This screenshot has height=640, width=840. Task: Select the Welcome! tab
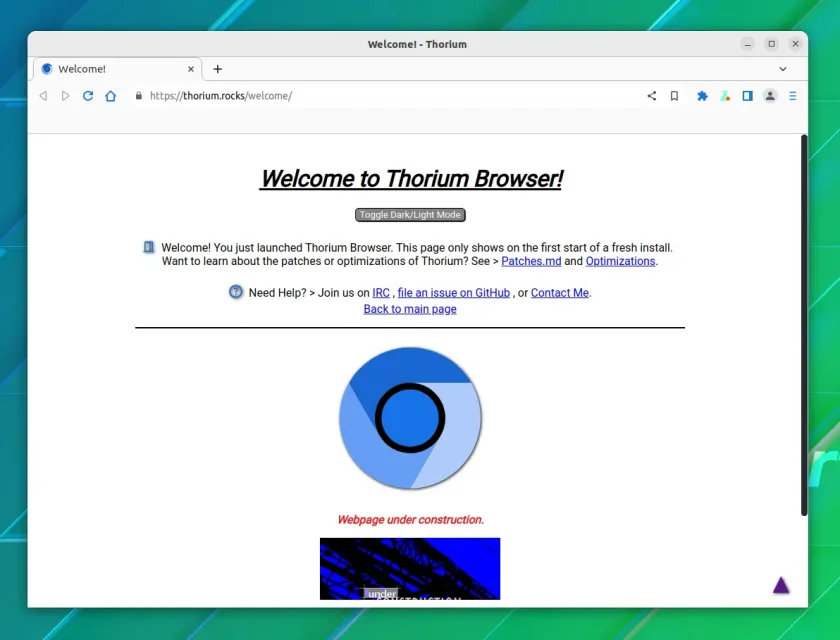[118, 69]
